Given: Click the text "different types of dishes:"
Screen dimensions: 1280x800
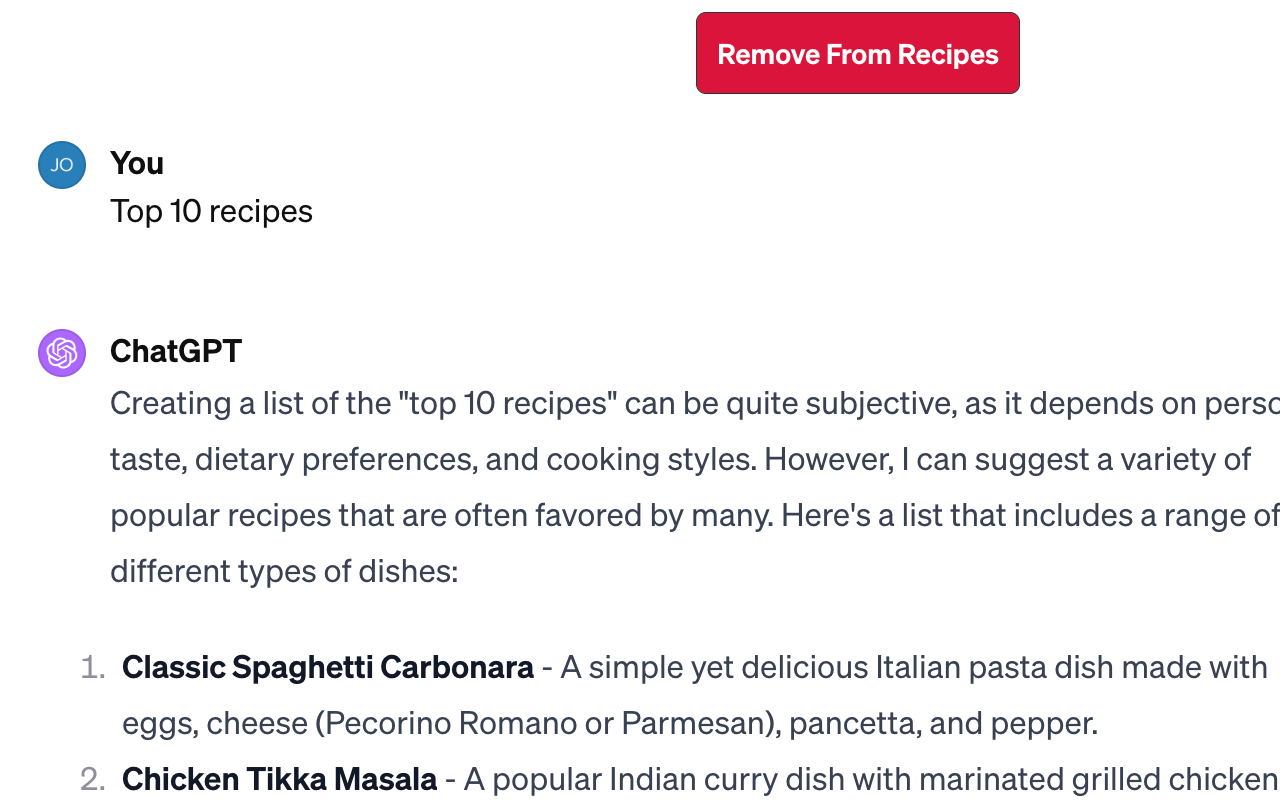Looking at the screenshot, I should point(284,571).
